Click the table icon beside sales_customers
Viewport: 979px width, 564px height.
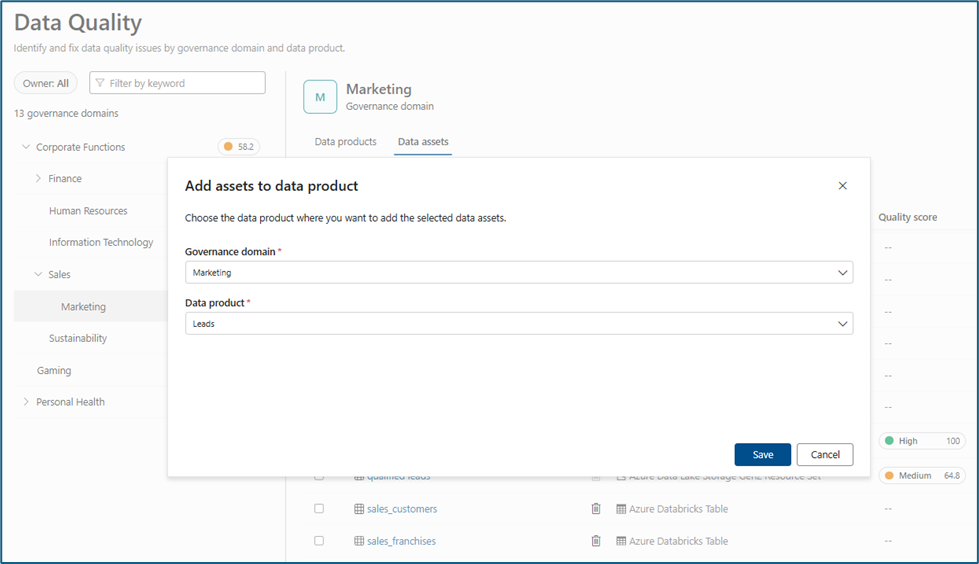(359, 509)
